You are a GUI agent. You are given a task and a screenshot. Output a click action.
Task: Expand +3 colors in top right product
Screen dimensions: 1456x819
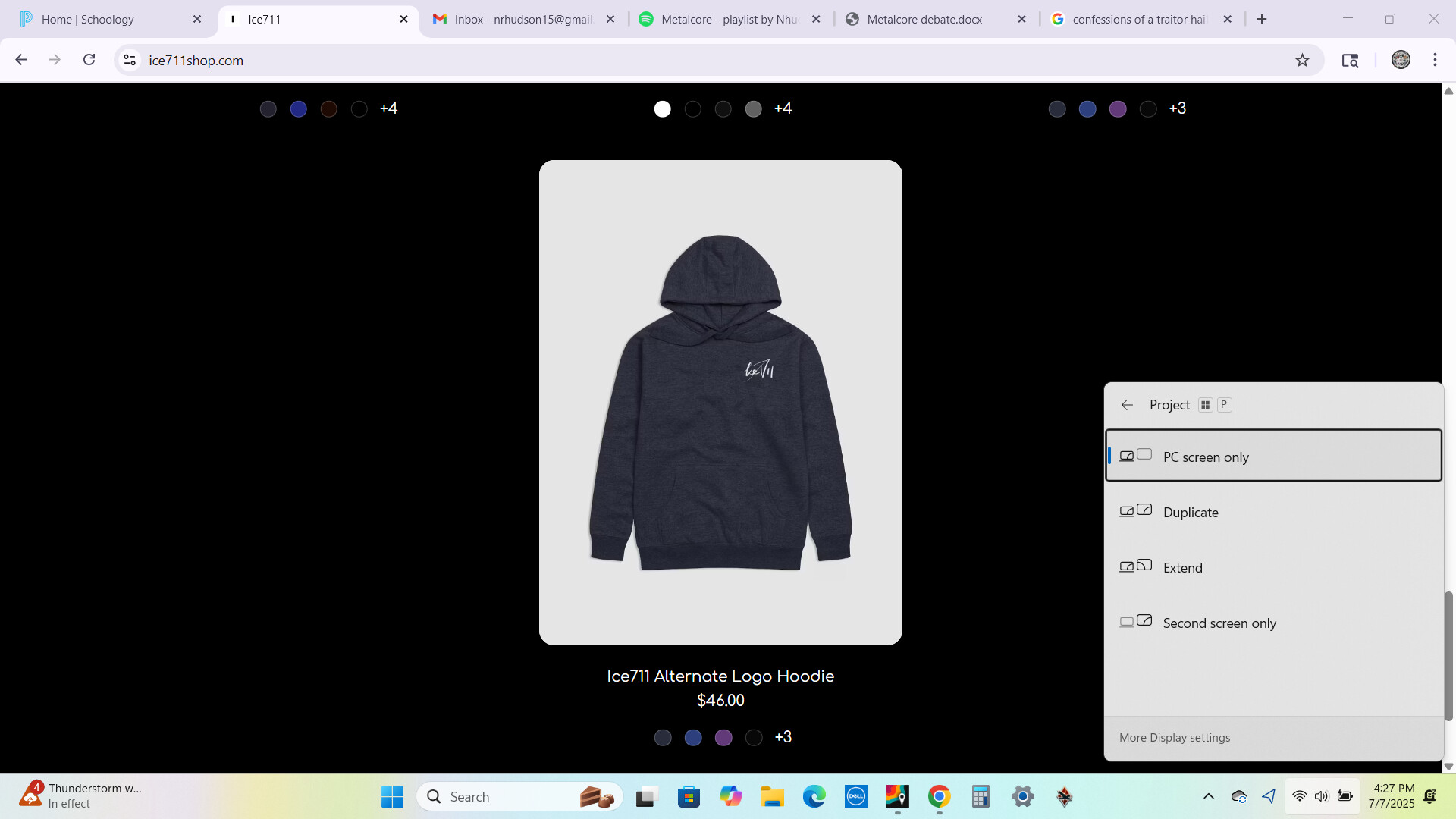pyautogui.click(x=1178, y=108)
